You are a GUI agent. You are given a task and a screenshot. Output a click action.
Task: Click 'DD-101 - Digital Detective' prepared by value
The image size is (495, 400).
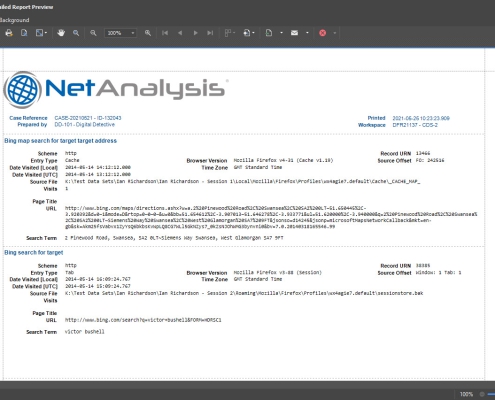(x=85, y=124)
